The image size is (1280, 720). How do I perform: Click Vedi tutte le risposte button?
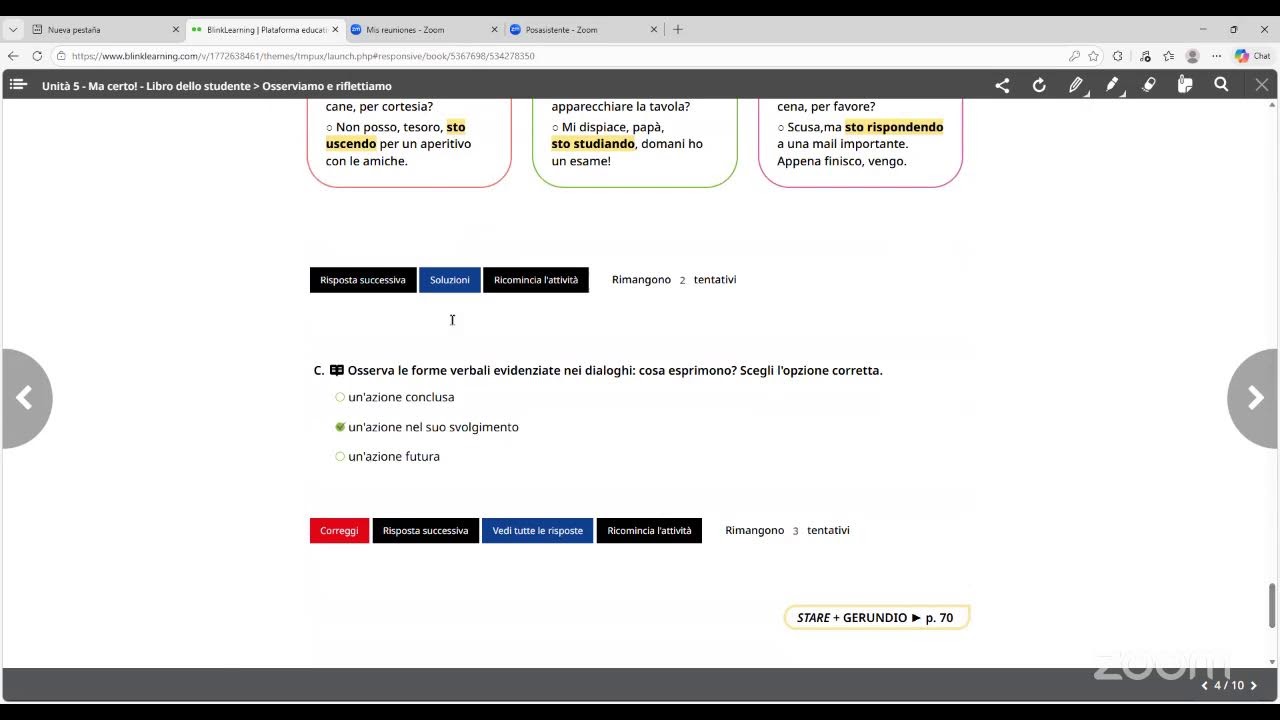537,530
